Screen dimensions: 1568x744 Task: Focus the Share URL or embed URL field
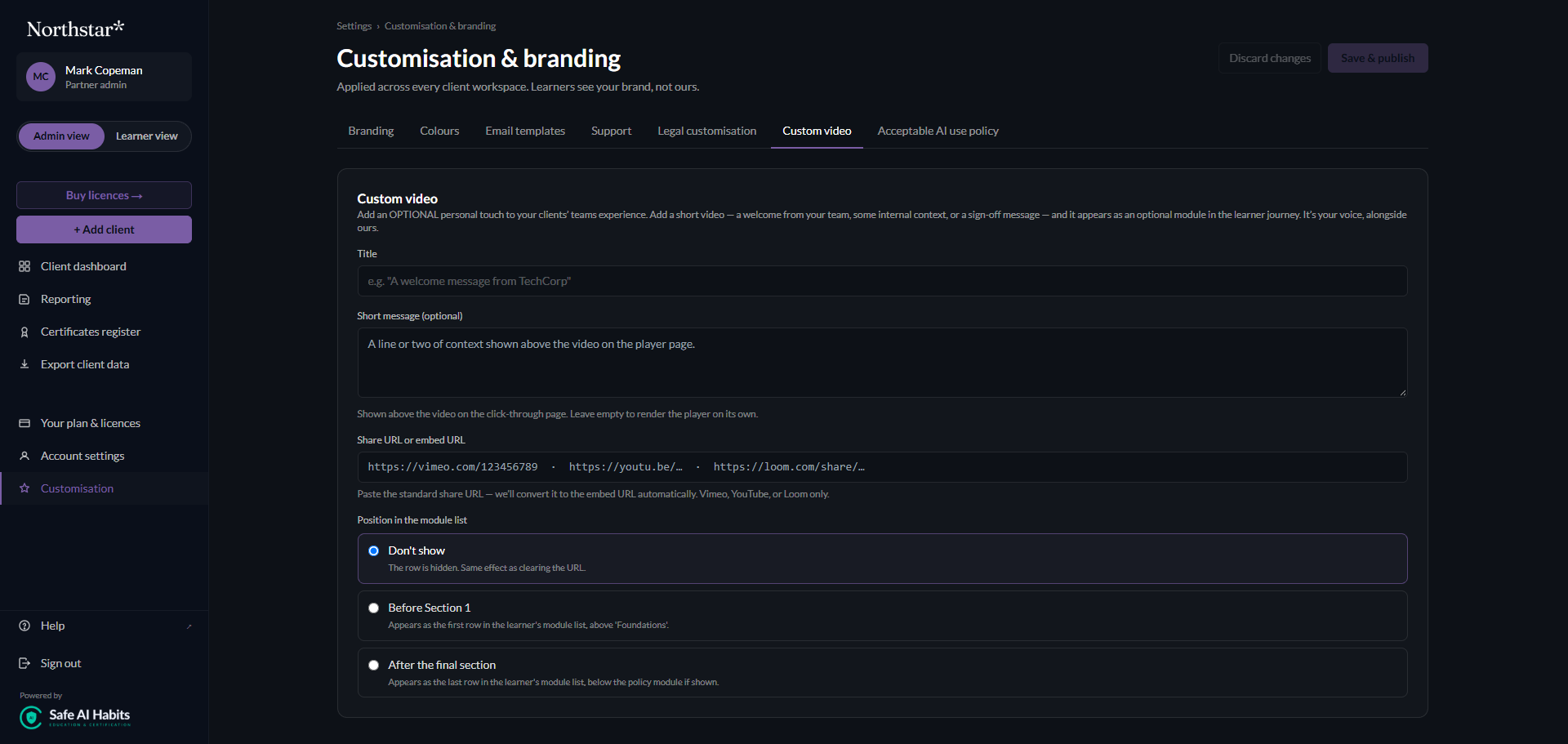(882, 467)
